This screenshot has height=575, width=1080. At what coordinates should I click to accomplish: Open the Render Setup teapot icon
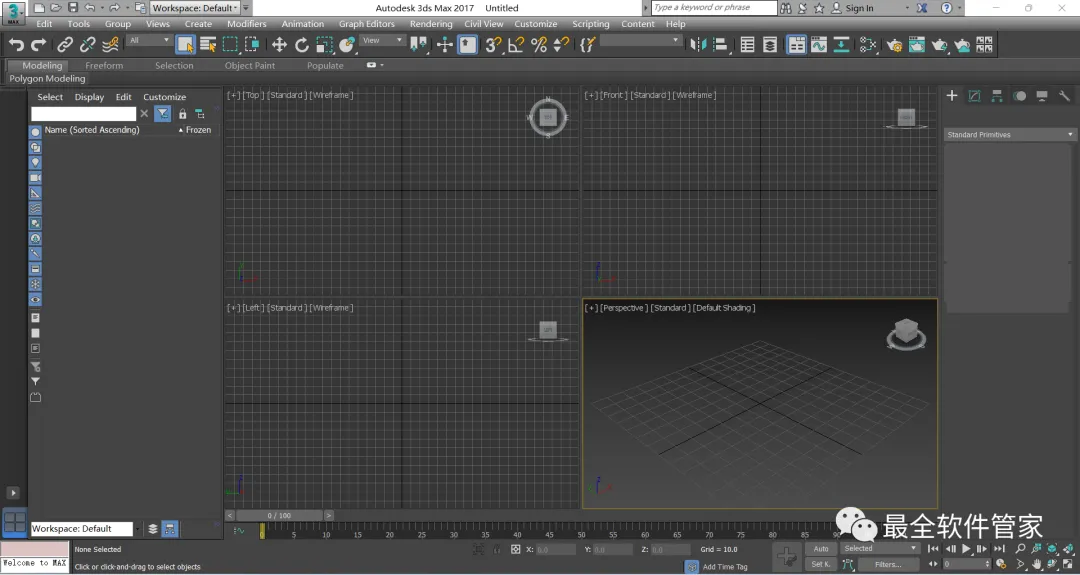(894, 45)
